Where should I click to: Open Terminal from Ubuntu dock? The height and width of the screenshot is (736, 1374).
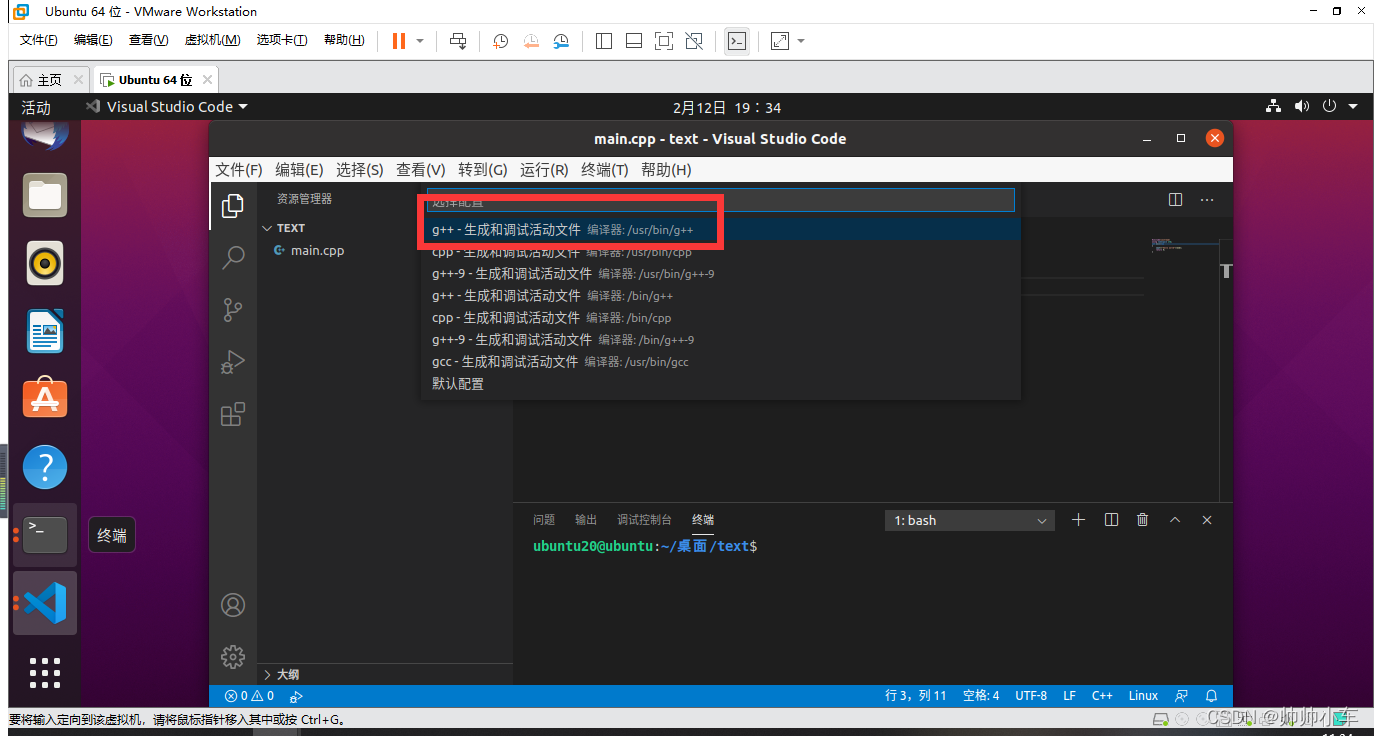[x=45, y=535]
